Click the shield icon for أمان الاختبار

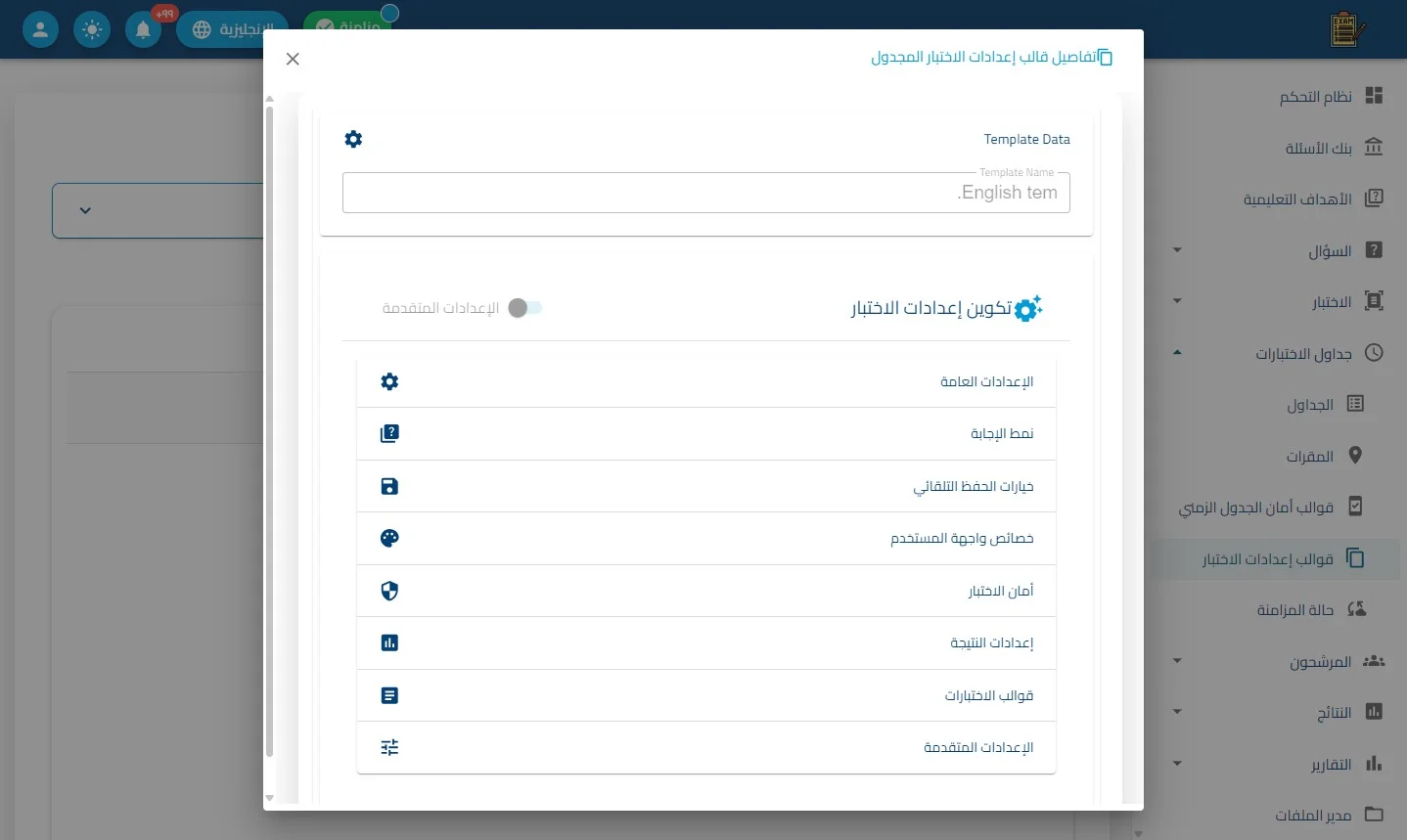[389, 591]
